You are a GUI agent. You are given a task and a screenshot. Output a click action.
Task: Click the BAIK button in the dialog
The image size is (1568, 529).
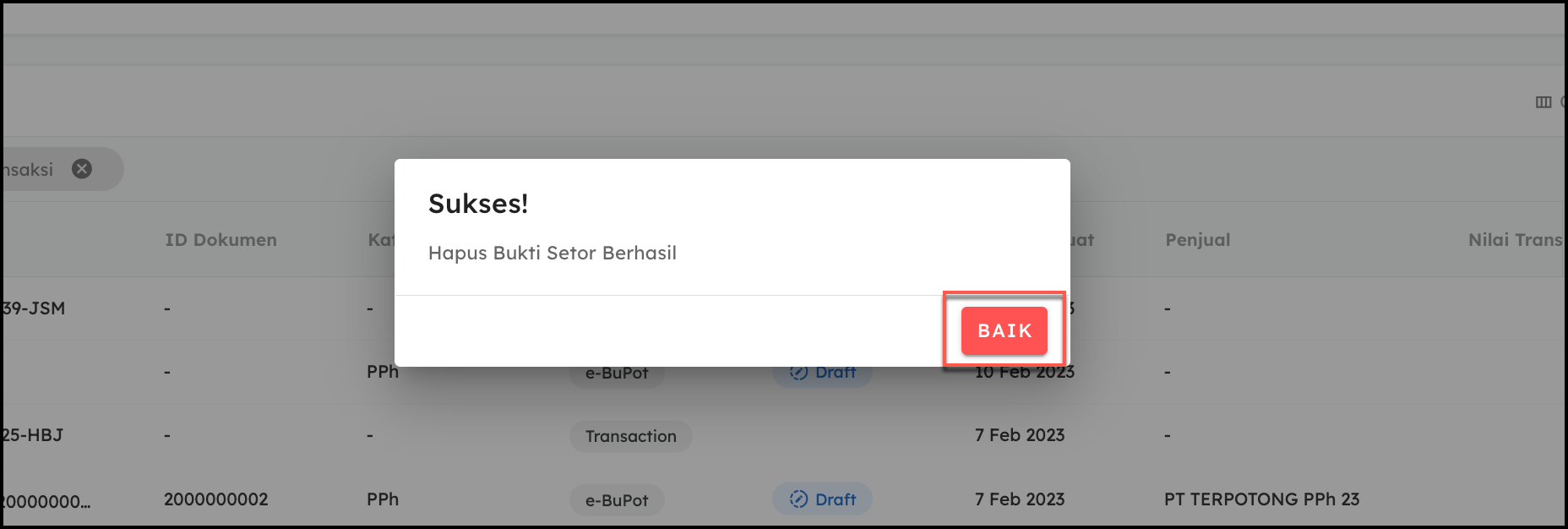(x=1004, y=330)
